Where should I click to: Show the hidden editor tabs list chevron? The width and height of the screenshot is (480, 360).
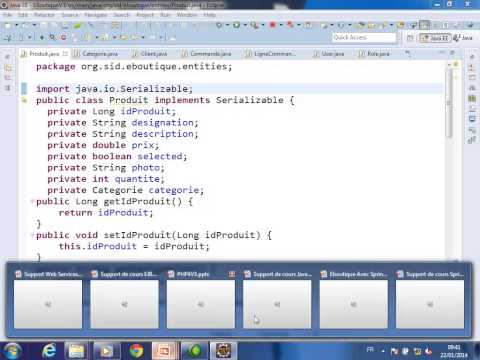[408, 53]
